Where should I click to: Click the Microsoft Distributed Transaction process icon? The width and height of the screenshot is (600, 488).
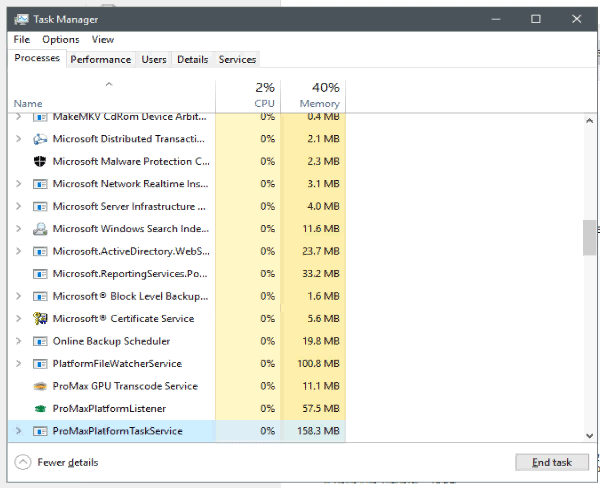40,139
